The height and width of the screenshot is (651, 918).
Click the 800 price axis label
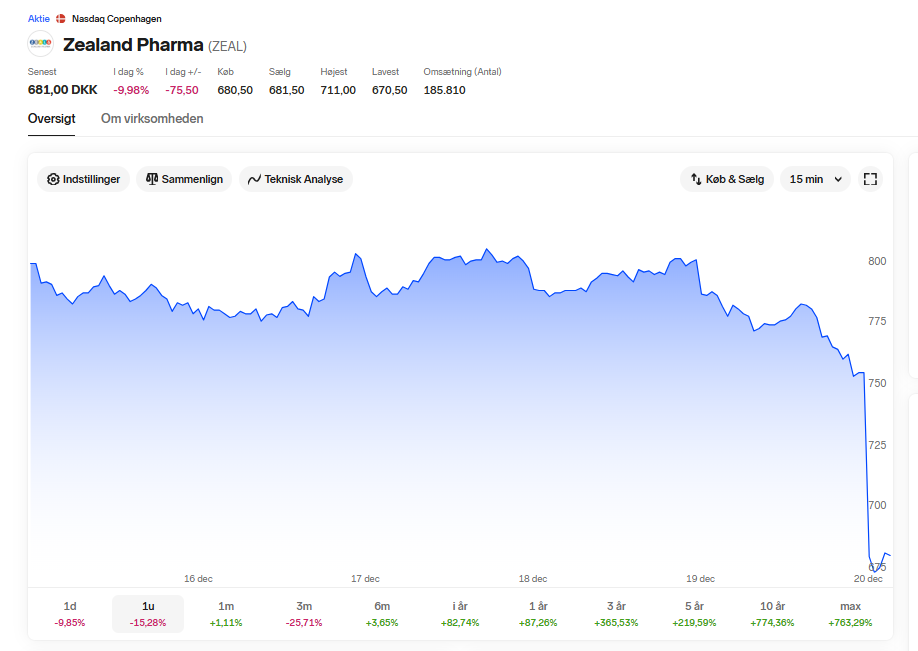877,261
